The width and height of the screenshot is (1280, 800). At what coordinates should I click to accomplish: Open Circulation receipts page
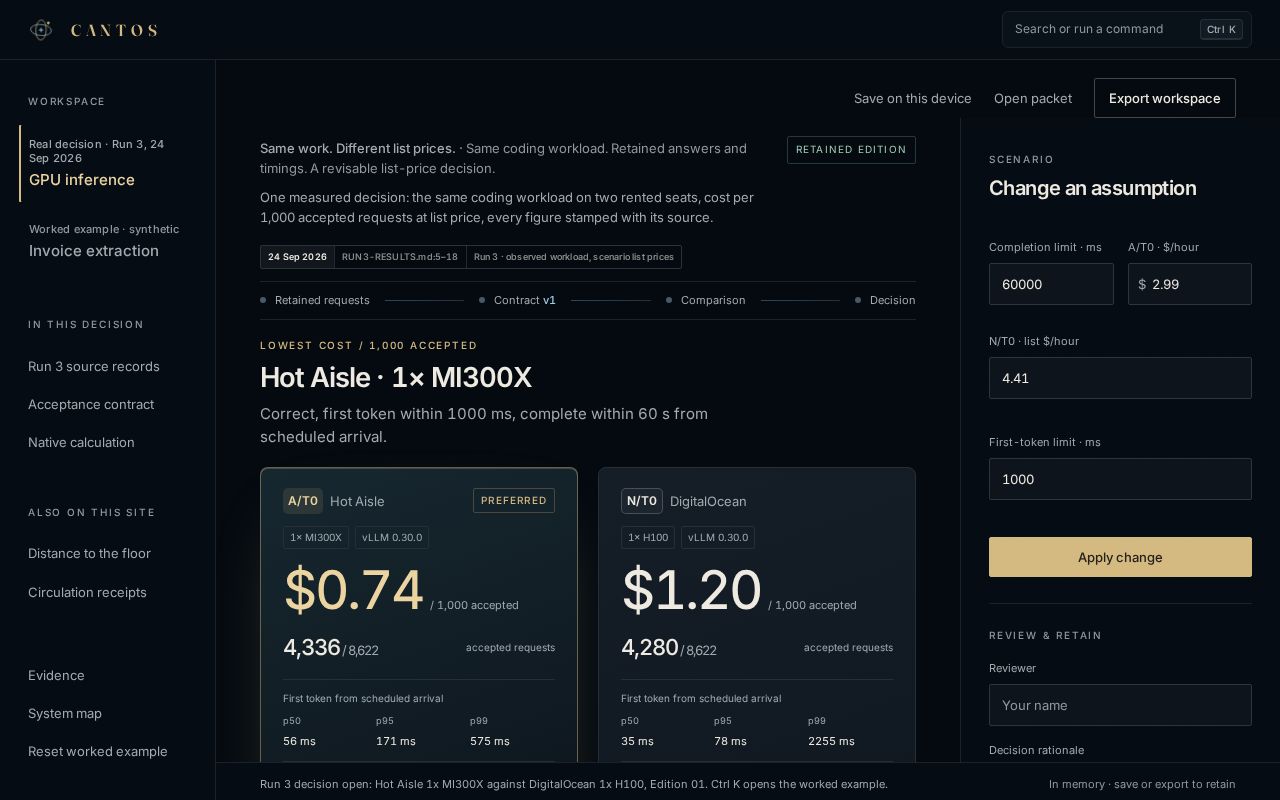pyautogui.click(x=87, y=592)
